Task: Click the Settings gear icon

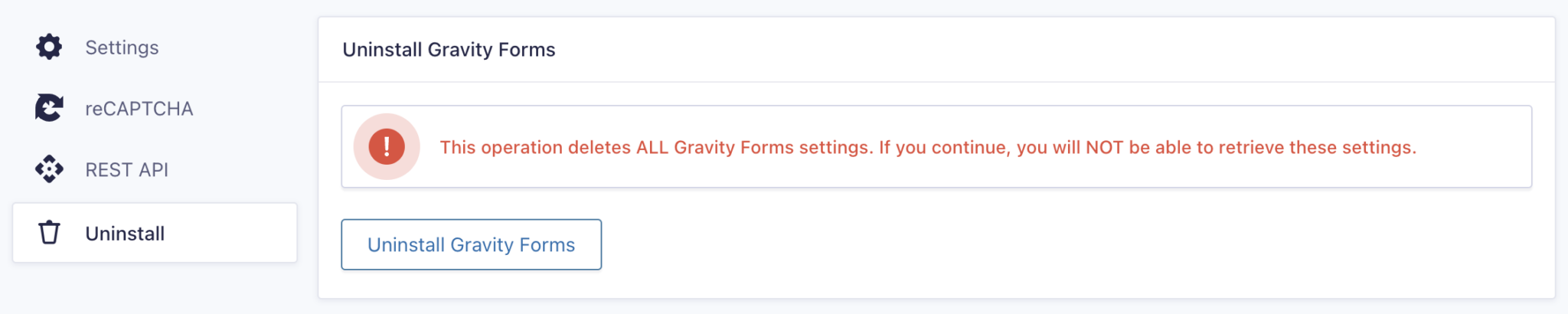Action: [49, 47]
